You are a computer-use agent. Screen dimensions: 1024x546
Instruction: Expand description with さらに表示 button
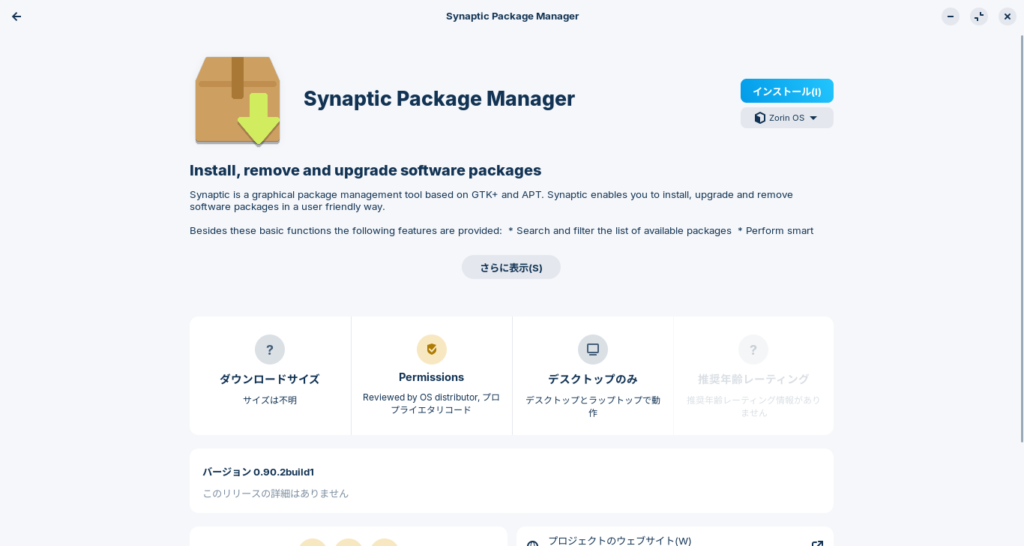[x=511, y=267]
